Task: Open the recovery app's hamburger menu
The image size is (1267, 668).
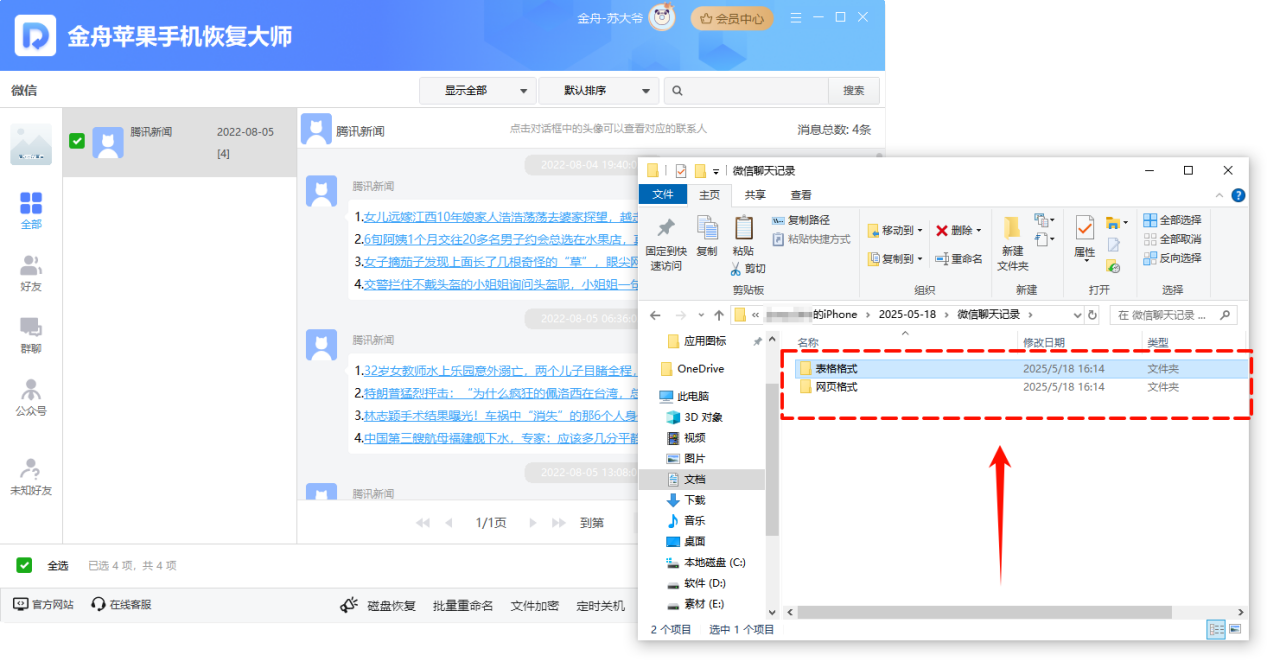Action: click(796, 17)
